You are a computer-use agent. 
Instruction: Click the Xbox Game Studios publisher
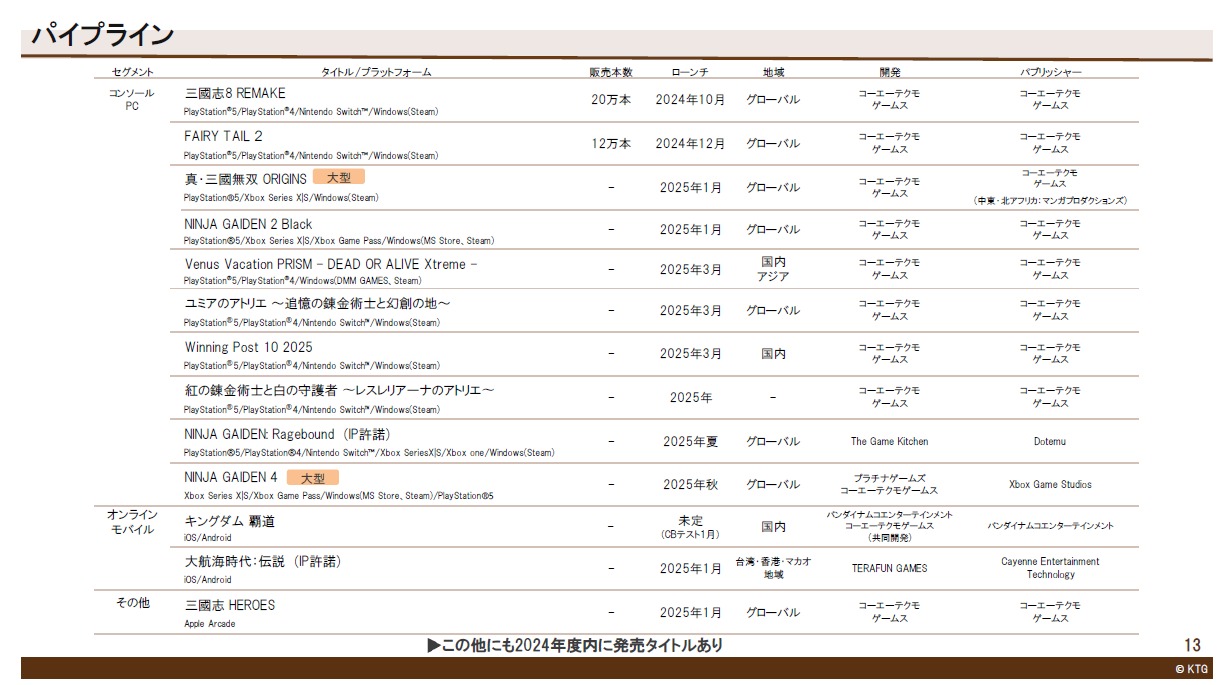tap(1050, 484)
